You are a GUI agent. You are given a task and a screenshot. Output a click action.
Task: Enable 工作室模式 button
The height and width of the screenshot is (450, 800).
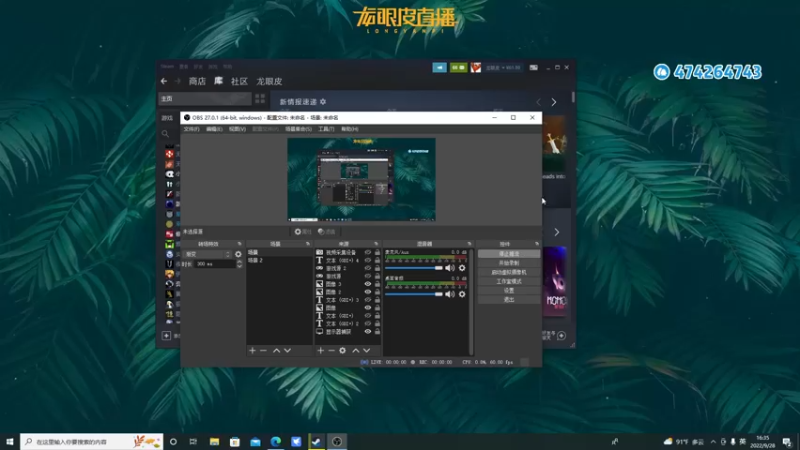[x=509, y=281]
